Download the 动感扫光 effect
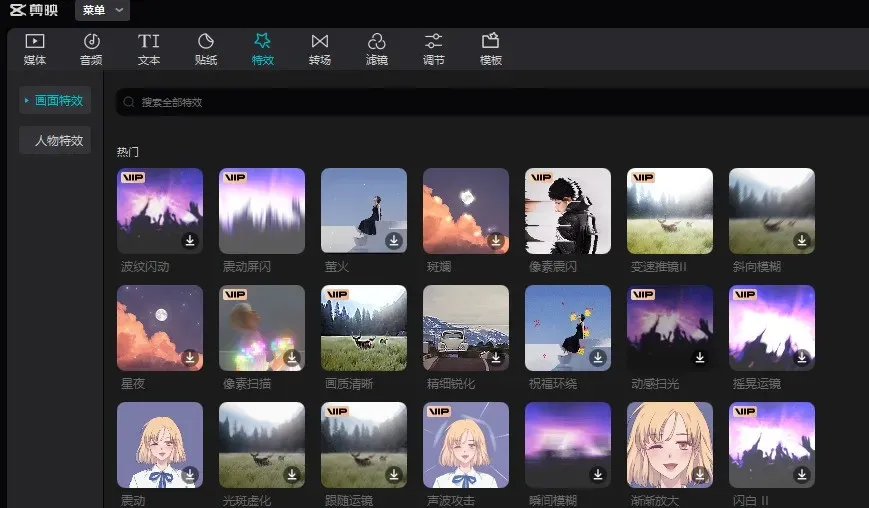 point(700,357)
